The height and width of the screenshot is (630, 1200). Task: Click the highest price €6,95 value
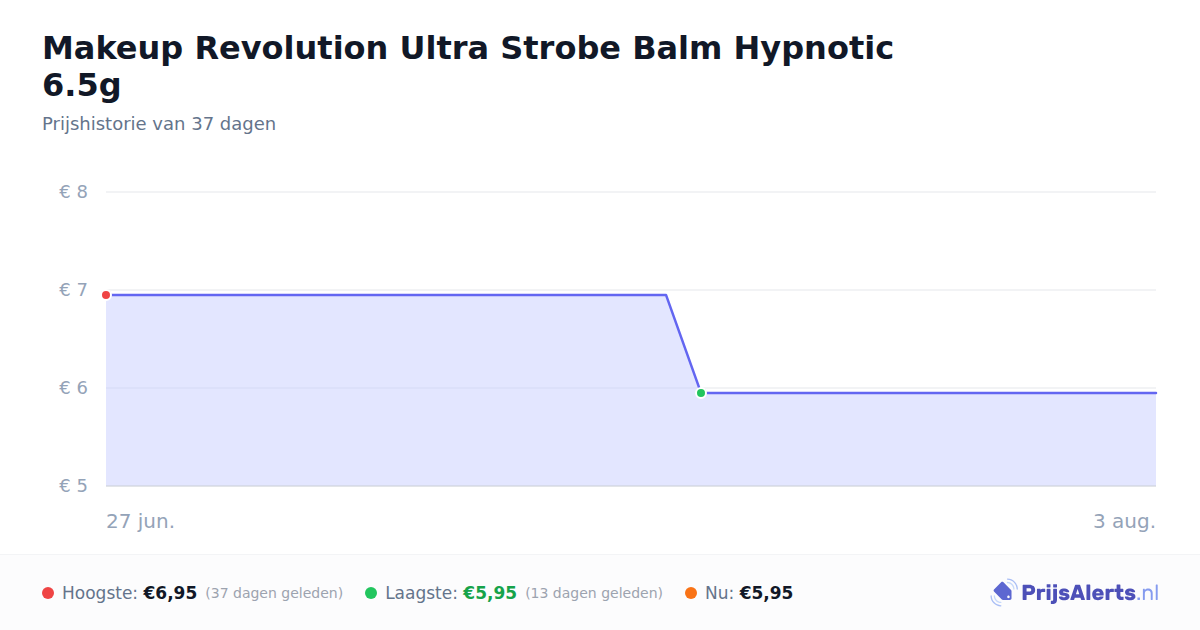(x=170, y=593)
